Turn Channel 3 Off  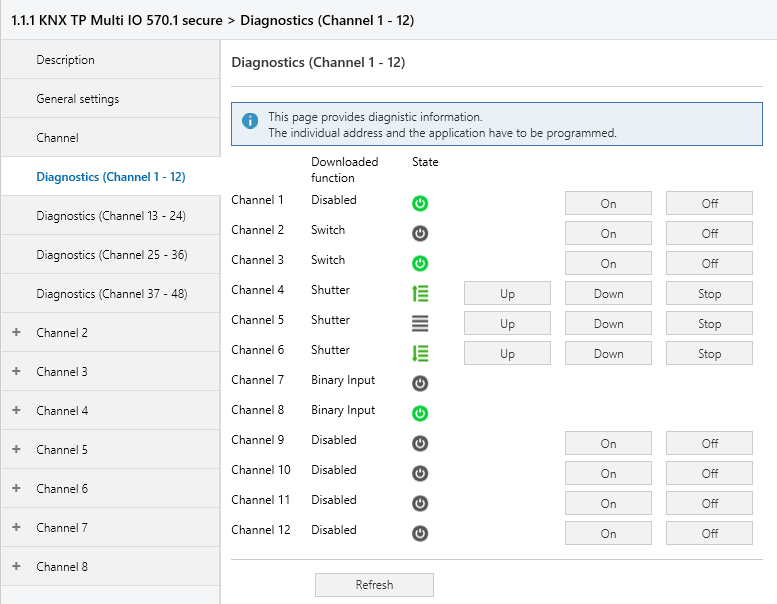(x=709, y=263)
